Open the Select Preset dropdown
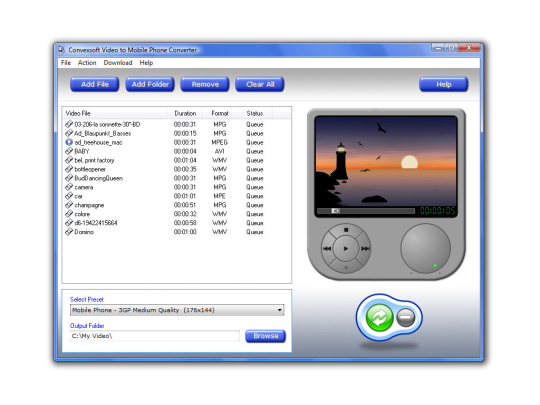Viewport: 540px width, 405px height. [177, 310]
